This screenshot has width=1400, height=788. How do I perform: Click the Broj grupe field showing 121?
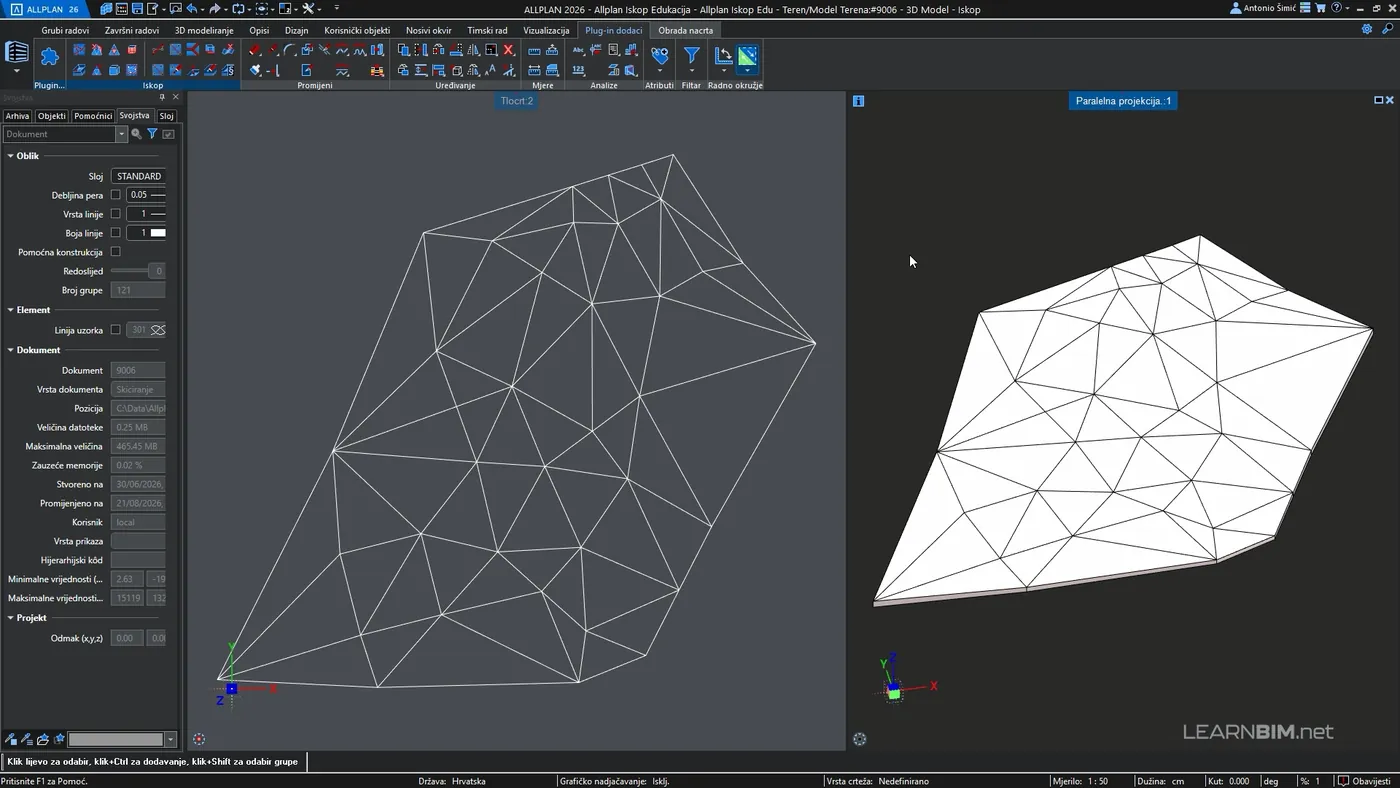pyautogui.click(x=138, y=290)
